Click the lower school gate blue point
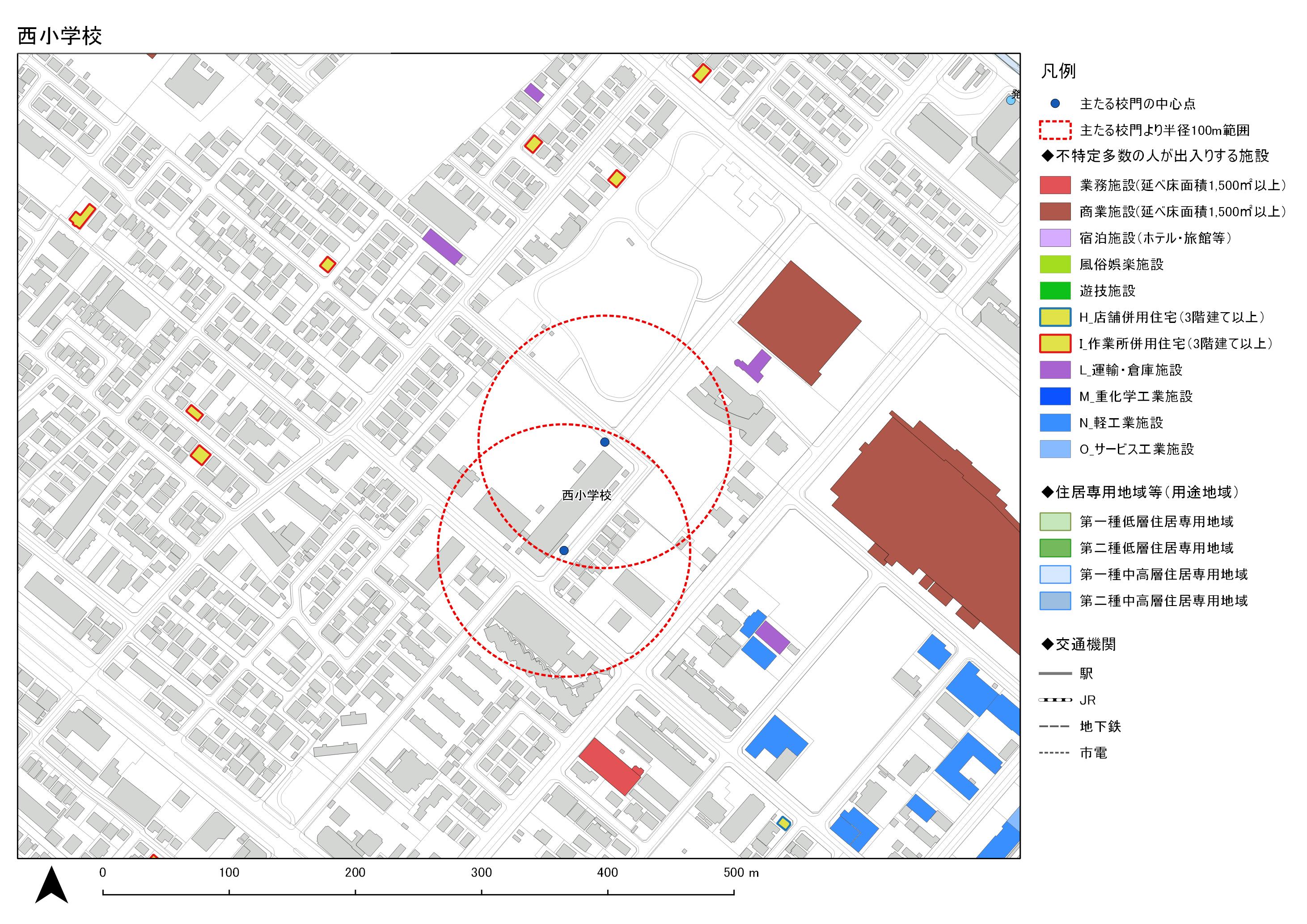Image resolution: width=1307 pixels, height=924 pixels. 563,551
